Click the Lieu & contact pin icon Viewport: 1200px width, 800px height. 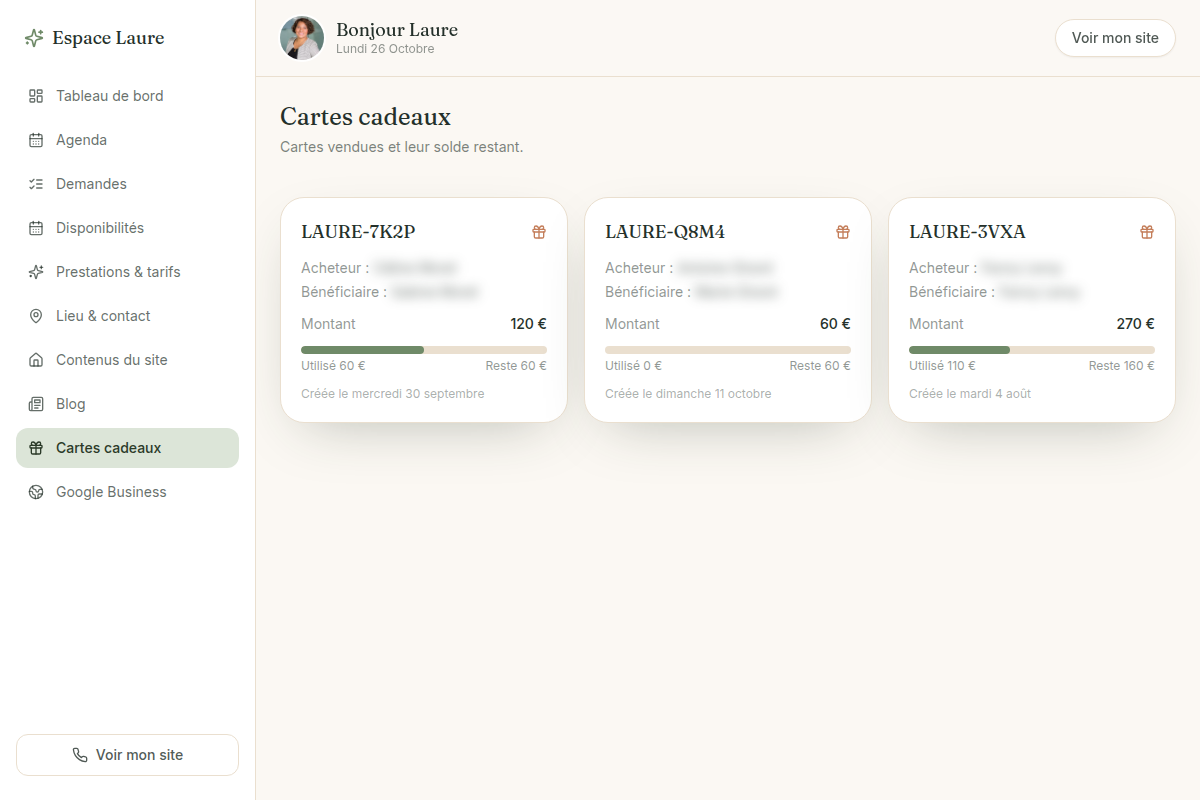point(36,316)
